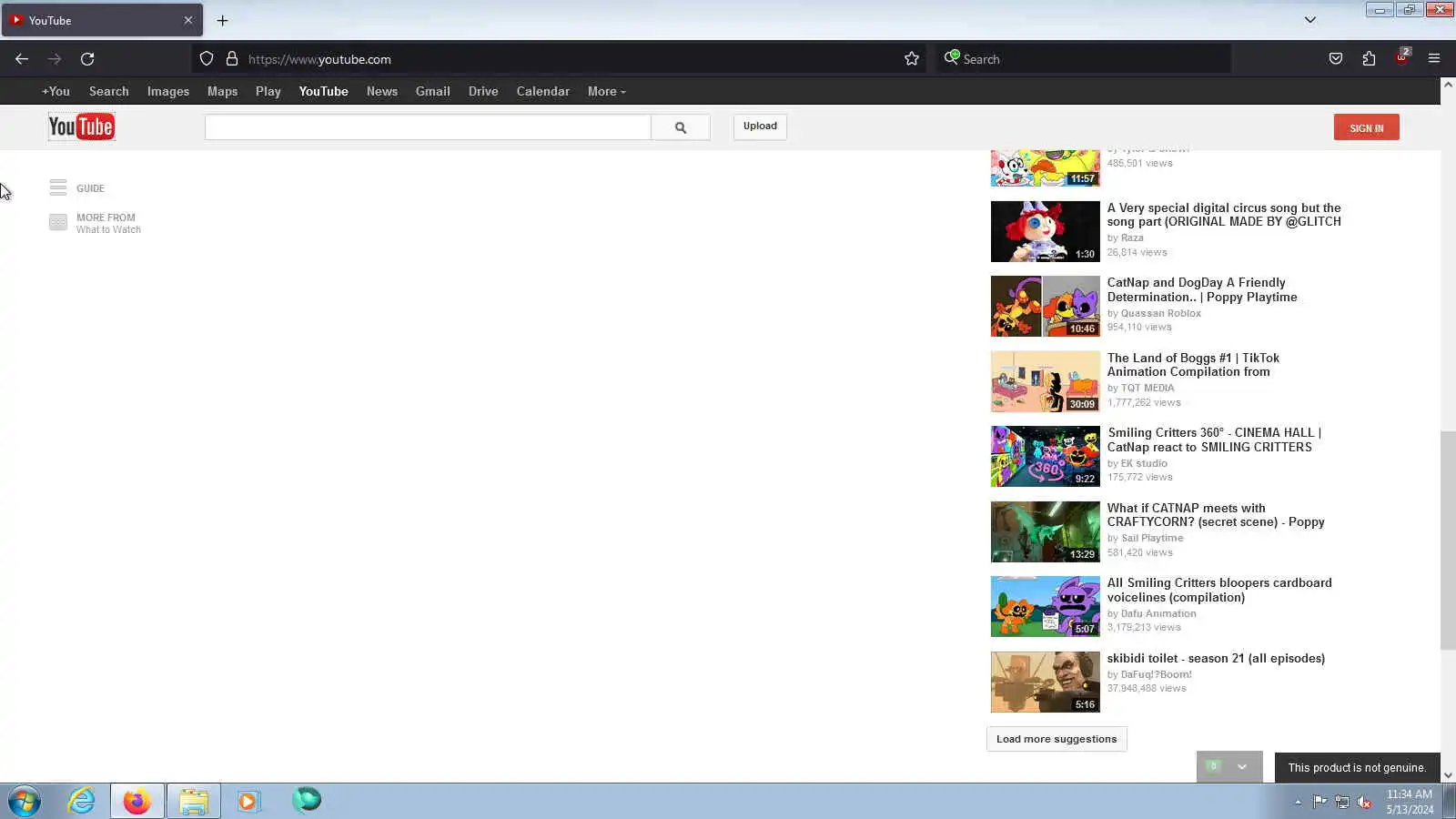Open the network tray icon
The width and height of the screenshot is (1456, 819).
1342,802
